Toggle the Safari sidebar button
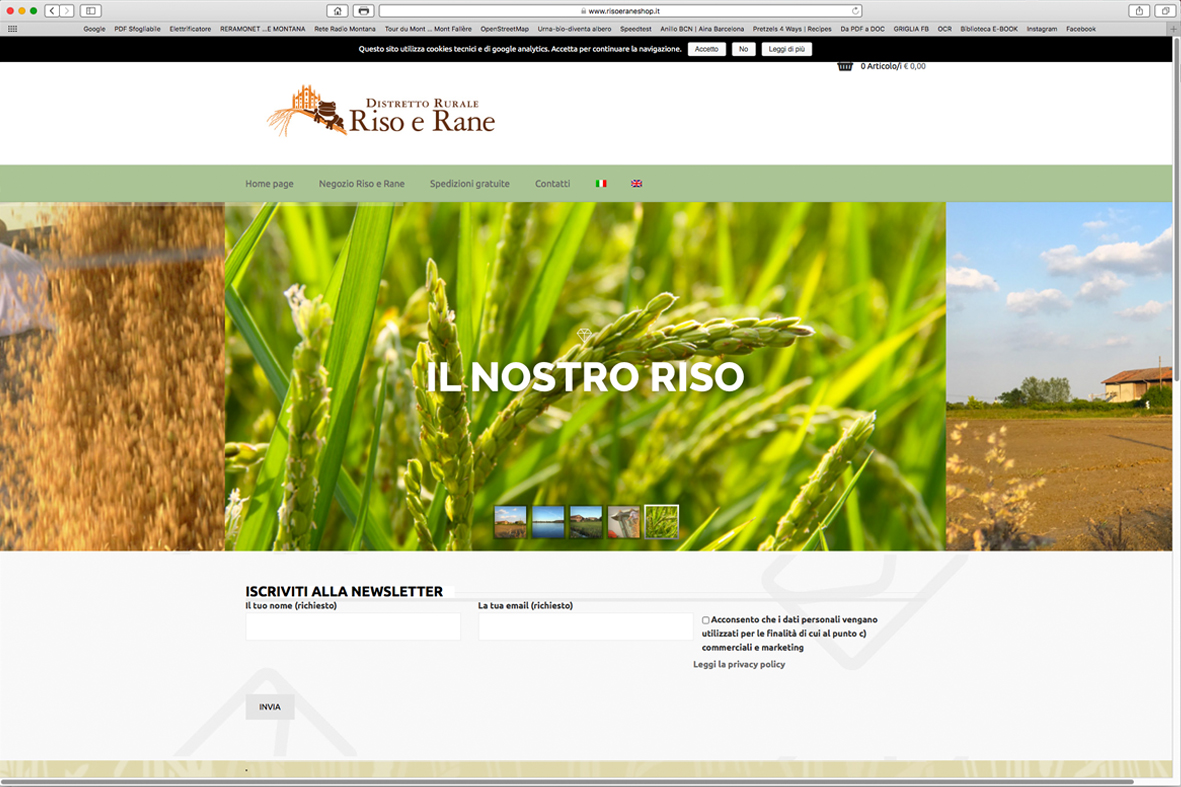 pos(90,11)
